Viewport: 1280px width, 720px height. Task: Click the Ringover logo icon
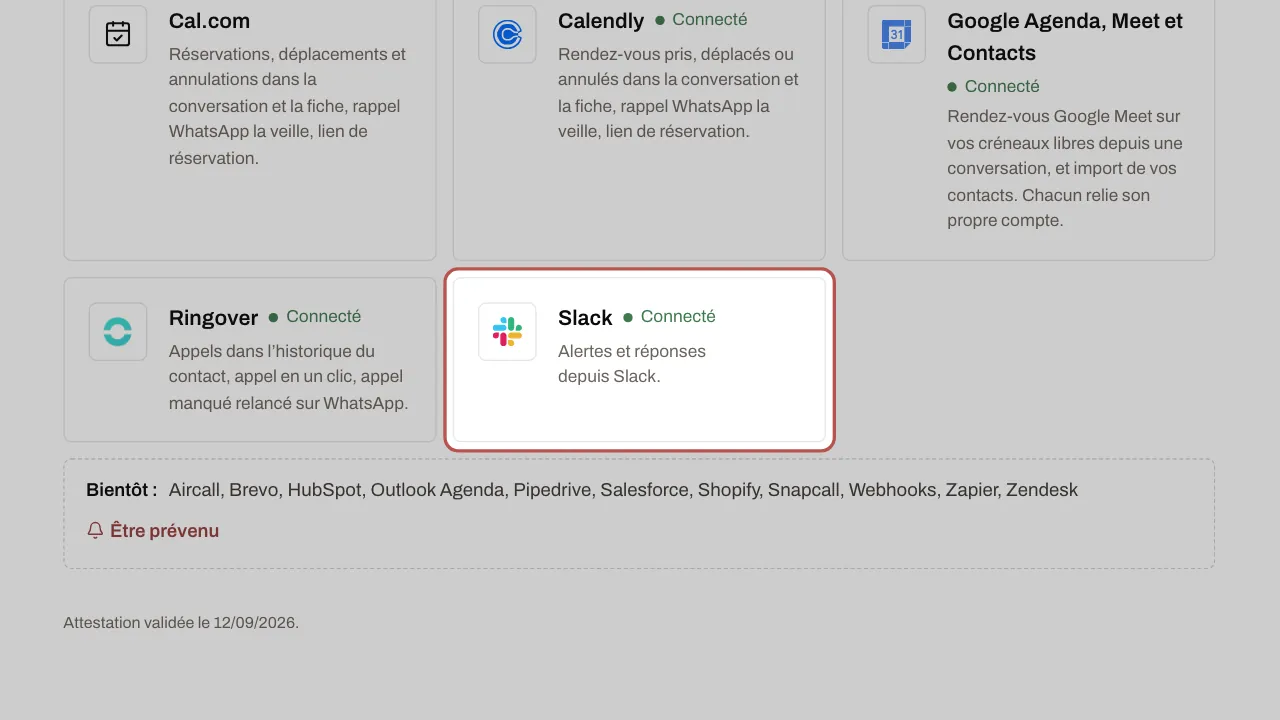pyautogui.click(x=118, y=332)
